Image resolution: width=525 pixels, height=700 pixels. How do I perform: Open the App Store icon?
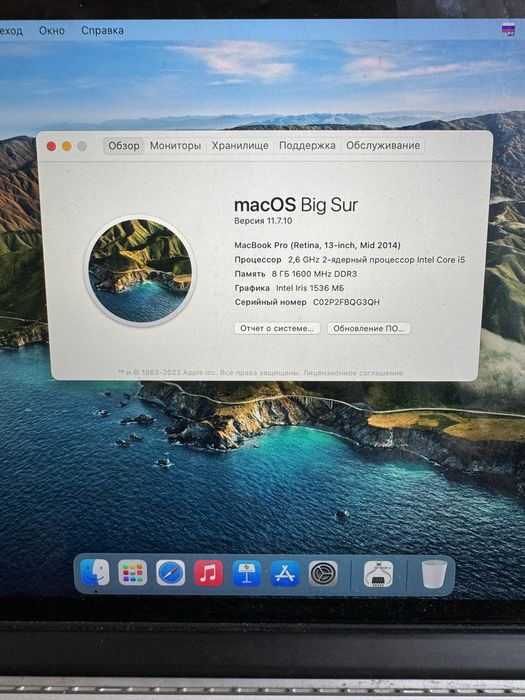pos(285,573)
